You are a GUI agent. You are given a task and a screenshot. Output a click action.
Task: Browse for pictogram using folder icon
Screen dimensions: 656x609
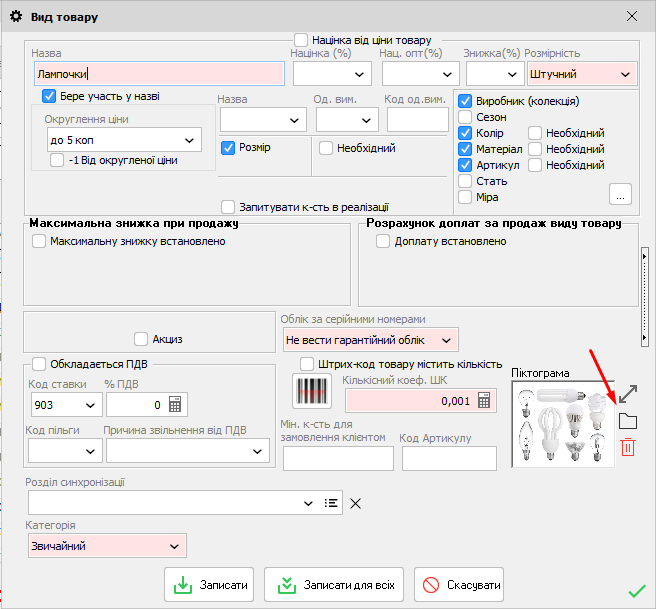click(627, 420)
